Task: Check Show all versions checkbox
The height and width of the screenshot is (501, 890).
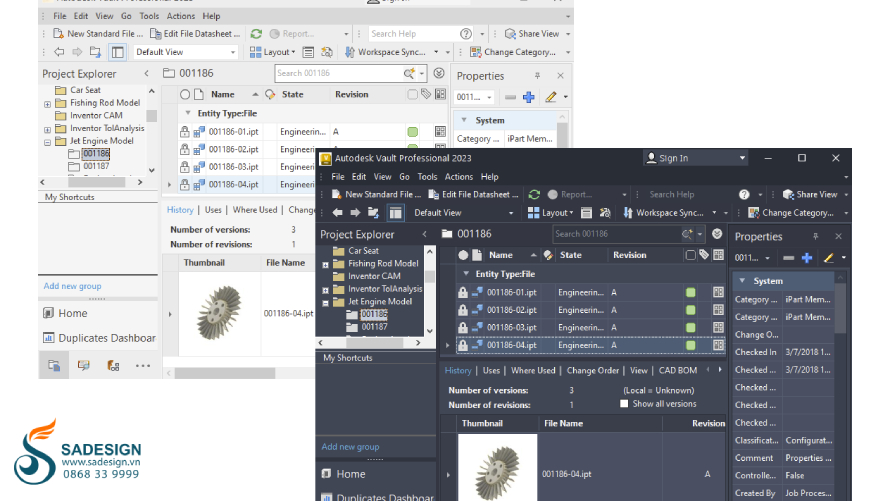Action: 624,404
